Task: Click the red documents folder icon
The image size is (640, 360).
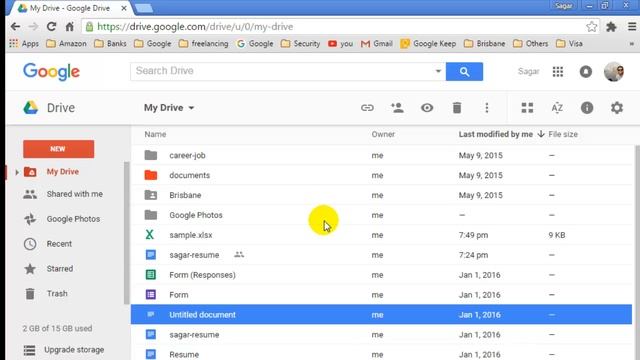Action: (x=151, y=175)
